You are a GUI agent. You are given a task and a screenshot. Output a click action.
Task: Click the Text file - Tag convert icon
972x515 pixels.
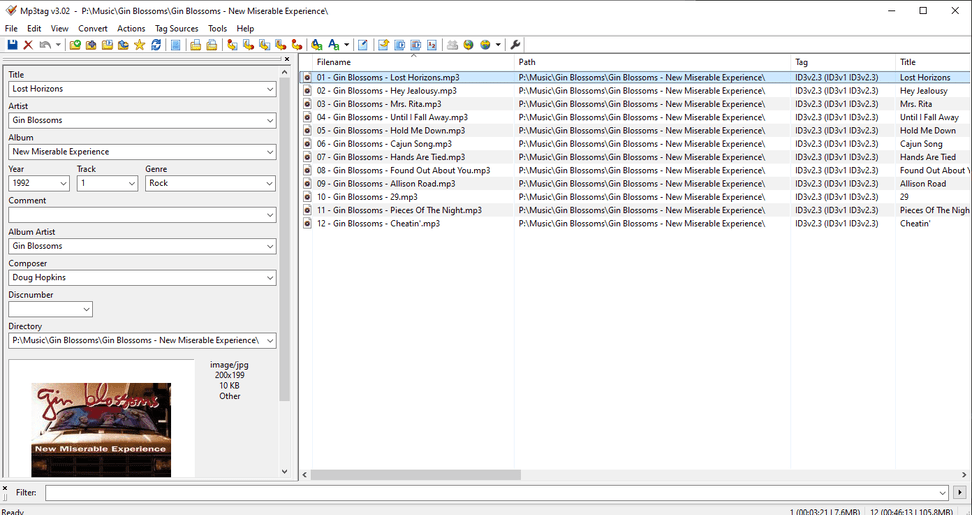click(x=281, y=45)
